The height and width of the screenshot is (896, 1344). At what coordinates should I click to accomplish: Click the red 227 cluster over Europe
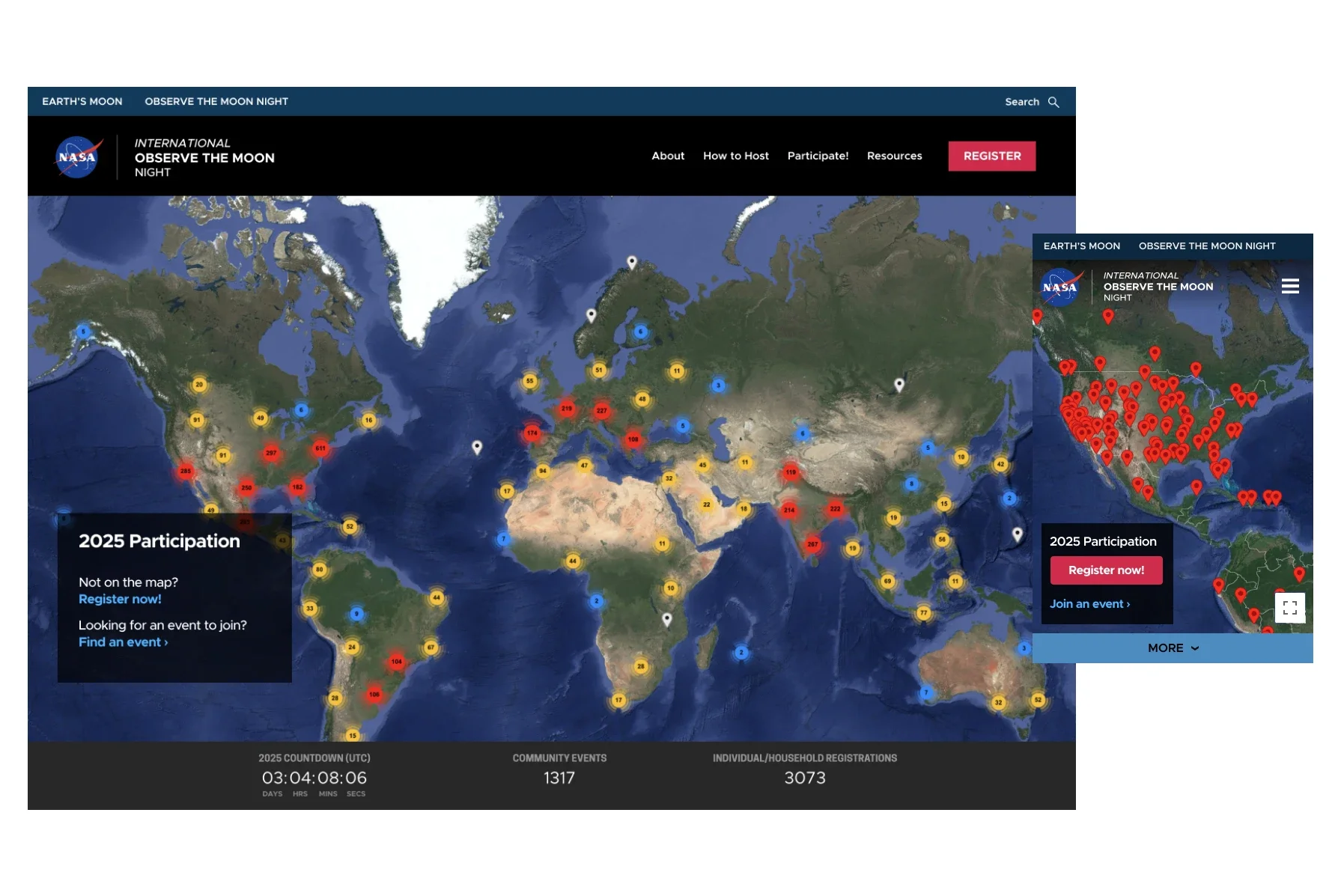coord(601,410)
